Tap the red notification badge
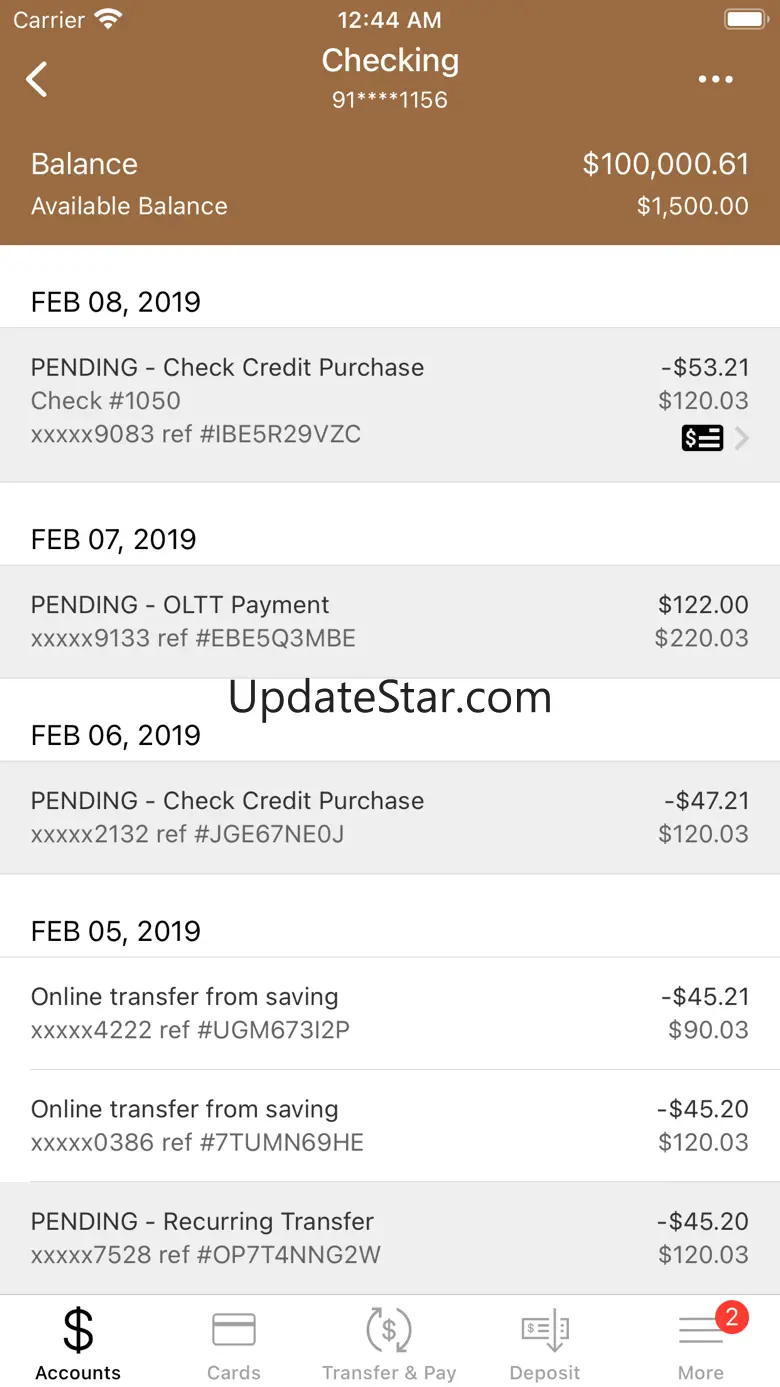Viewport: 780px width, 1387px height. (731, 1317)
